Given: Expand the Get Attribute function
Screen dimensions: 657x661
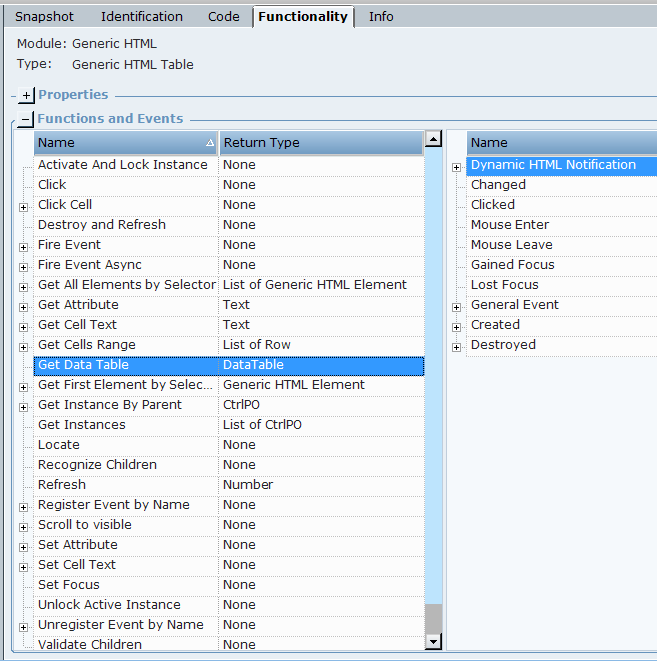Looking at the screenshot, I should tap(23, 306).
